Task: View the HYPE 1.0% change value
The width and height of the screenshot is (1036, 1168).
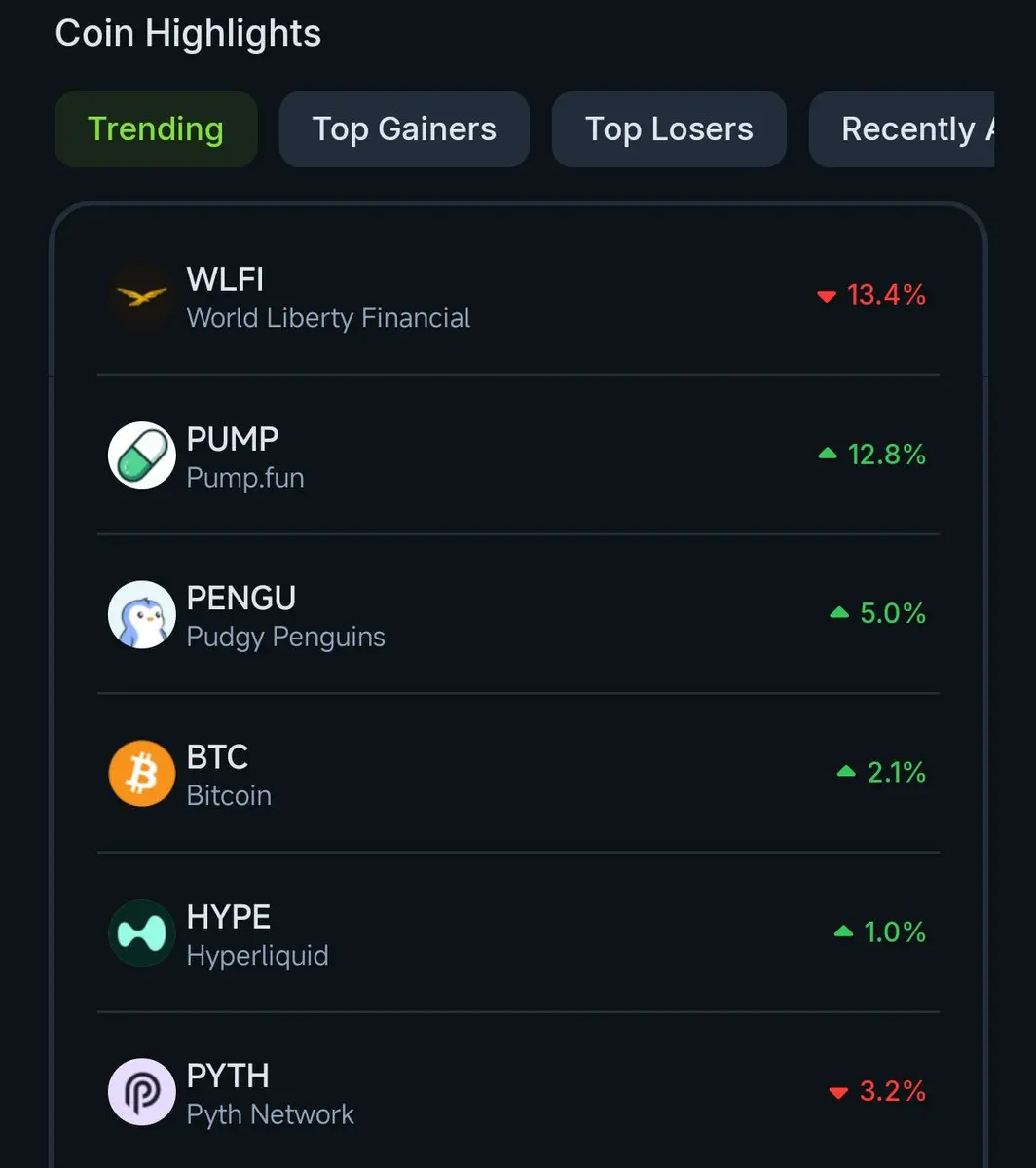Action: pos(895,932)
